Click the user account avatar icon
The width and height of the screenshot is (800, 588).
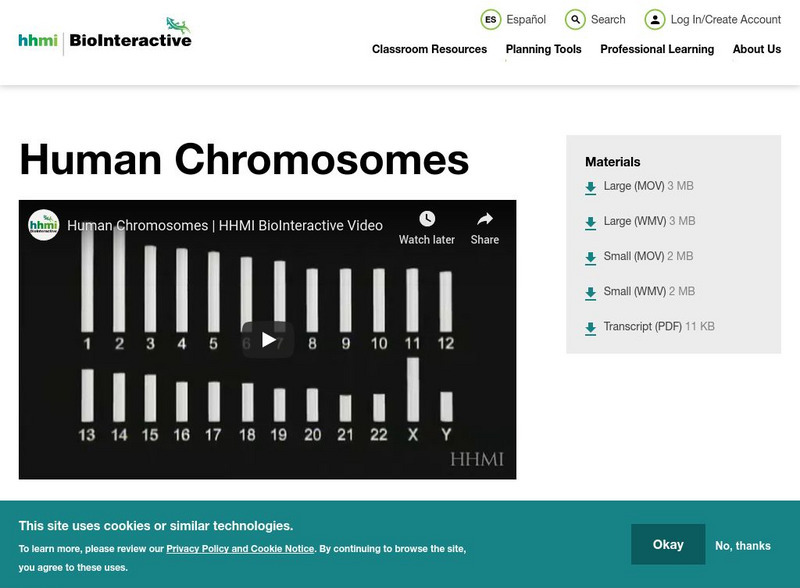click(x=655, y=20)
